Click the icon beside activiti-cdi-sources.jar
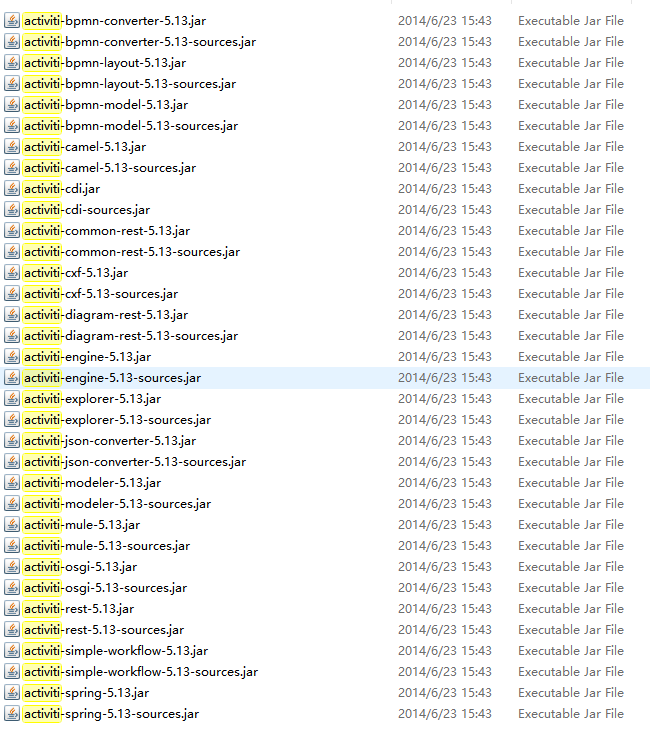The width and height of the screenshot is (650, 736). [x=12, y=210]
